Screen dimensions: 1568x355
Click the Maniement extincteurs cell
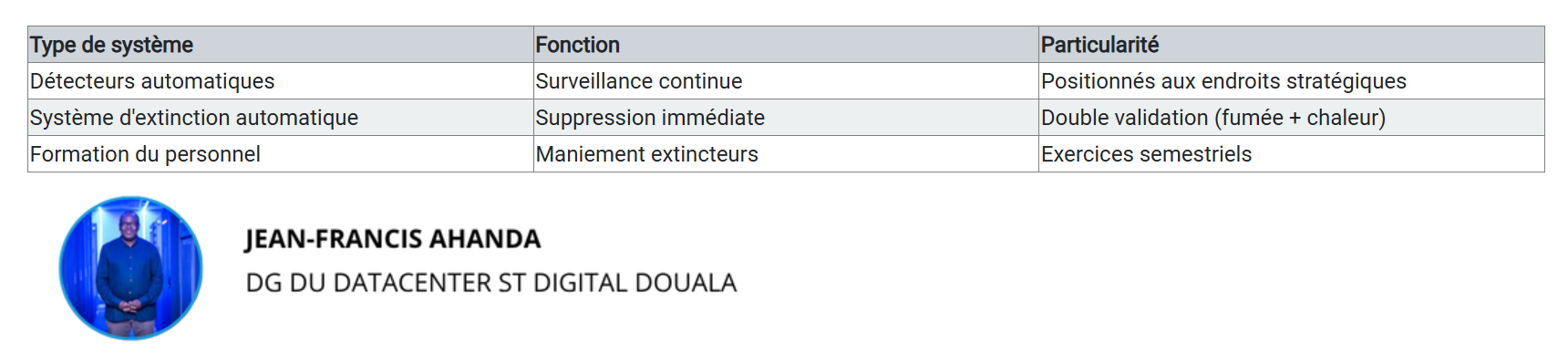[x=786, y=154]
